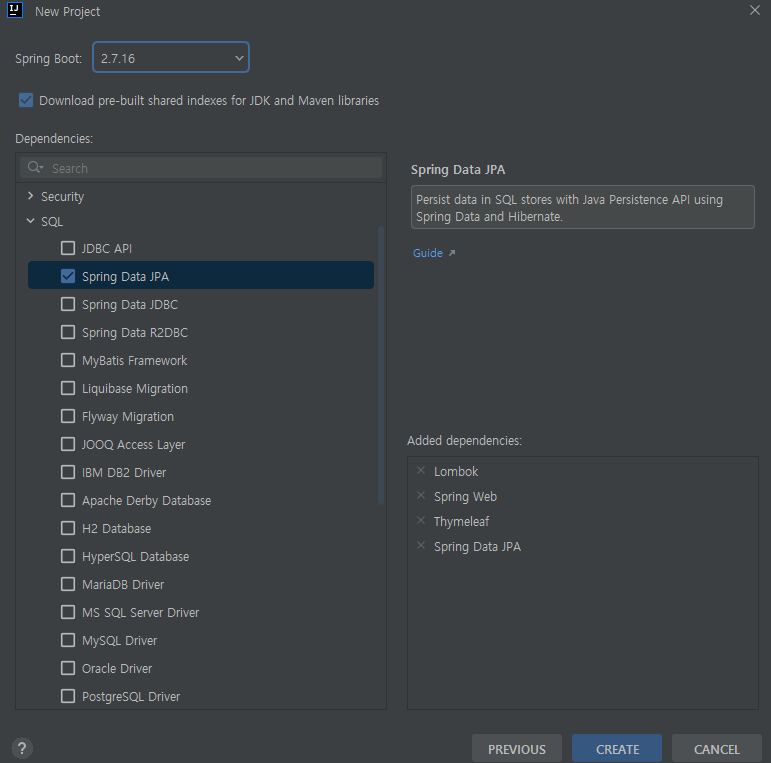Select the Security tree label
The image size is (771, 763).
pos(62,197)
